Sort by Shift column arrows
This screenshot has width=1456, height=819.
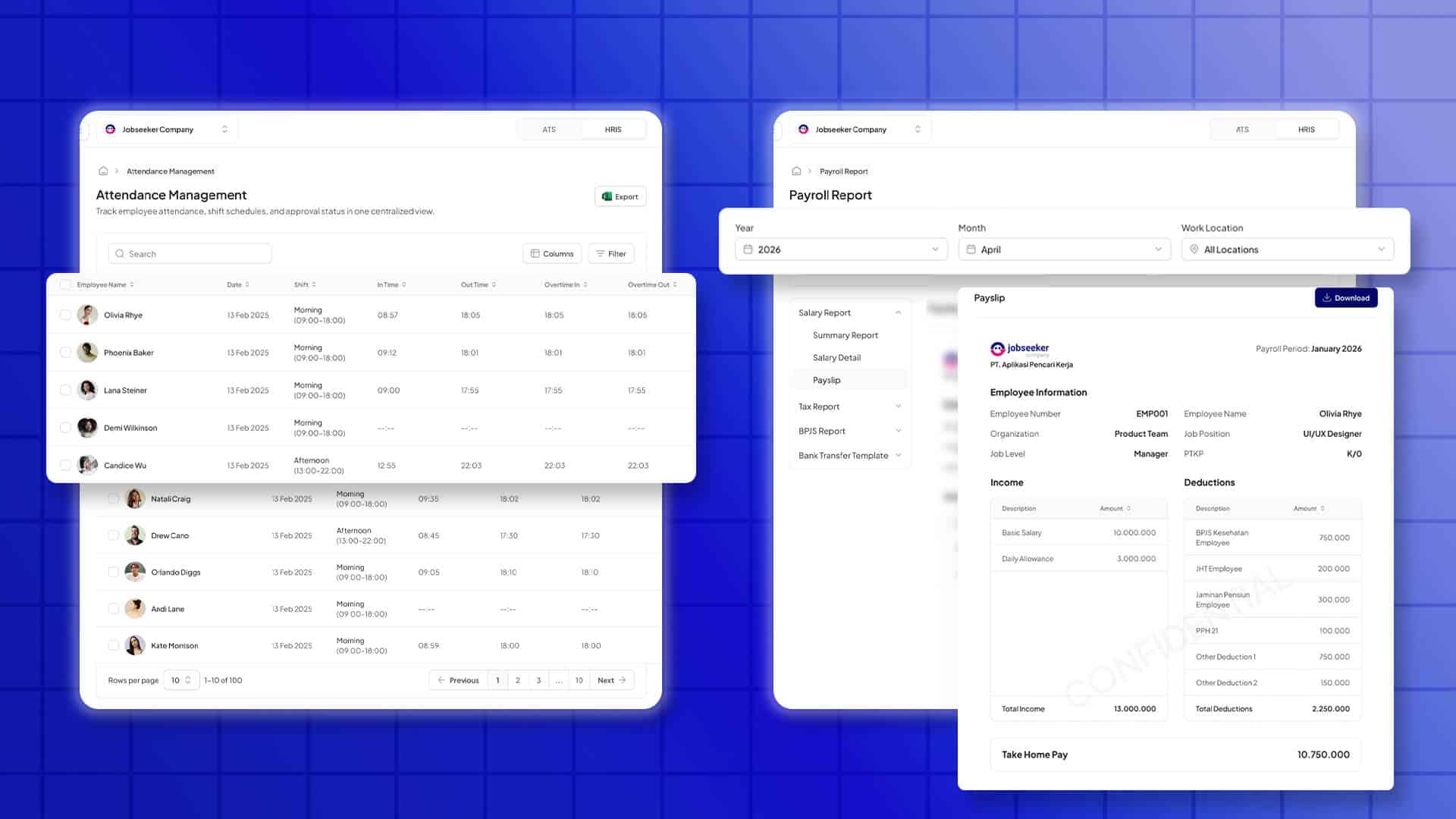coord(314,285)
